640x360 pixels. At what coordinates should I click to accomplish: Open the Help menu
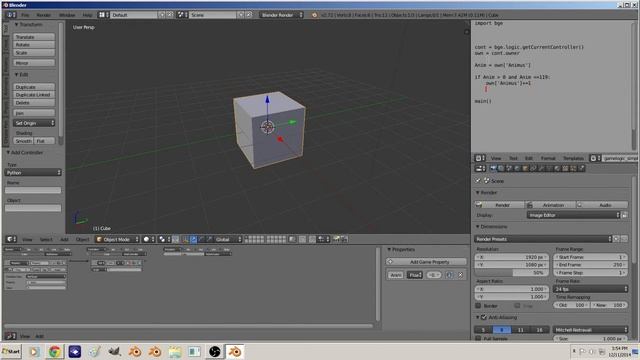pos(87,15)
